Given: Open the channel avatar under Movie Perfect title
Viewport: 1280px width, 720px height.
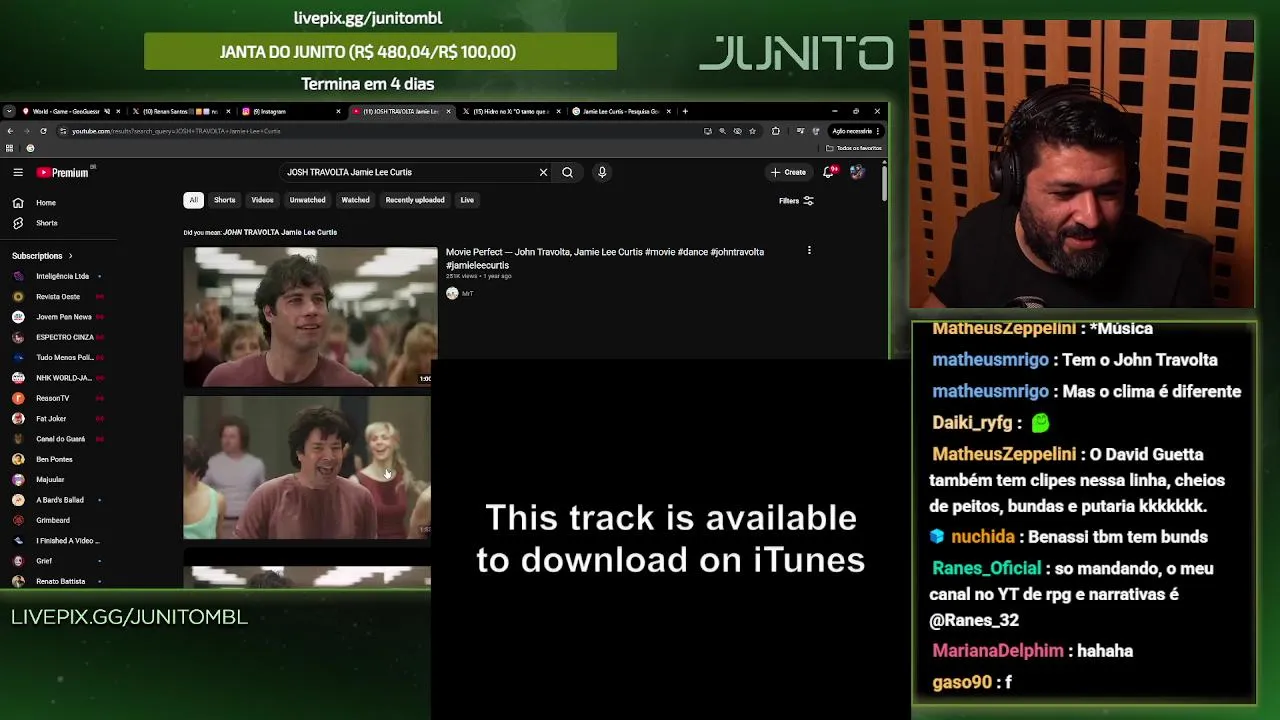Looking at the screenshot, I should [452, 293].
